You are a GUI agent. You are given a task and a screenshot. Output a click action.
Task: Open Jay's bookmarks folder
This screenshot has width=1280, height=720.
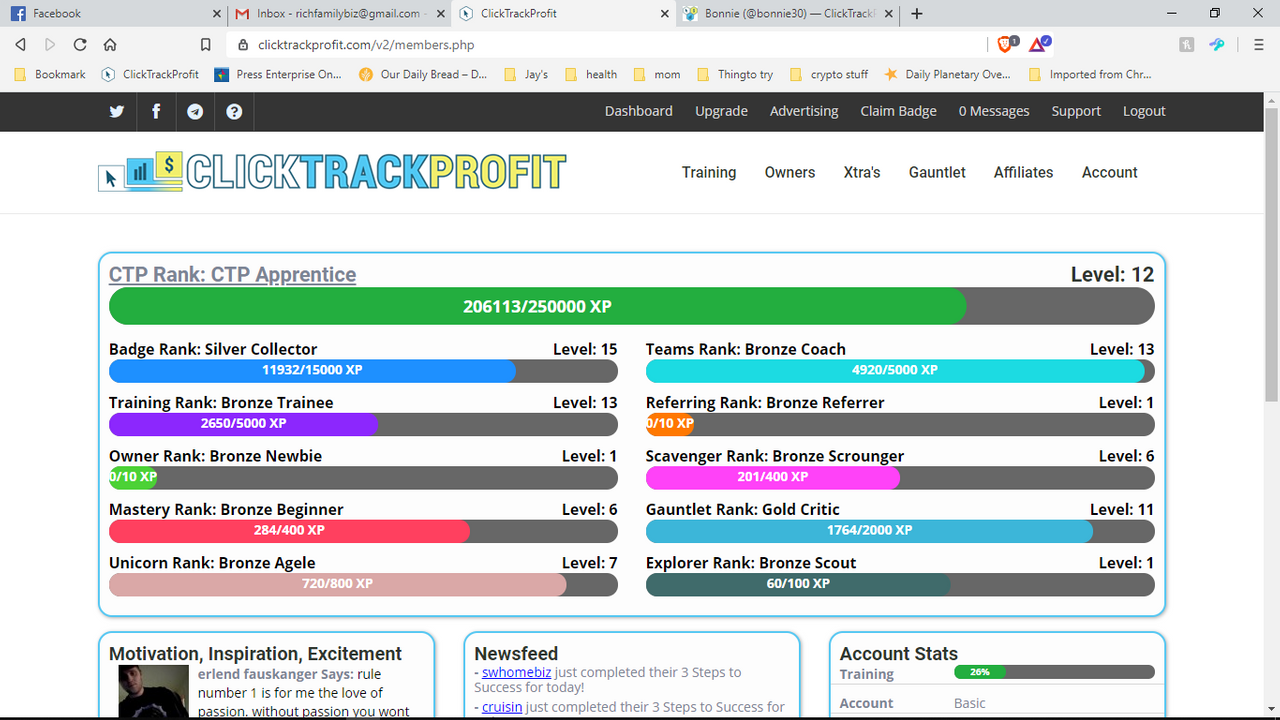coord(526,74)
